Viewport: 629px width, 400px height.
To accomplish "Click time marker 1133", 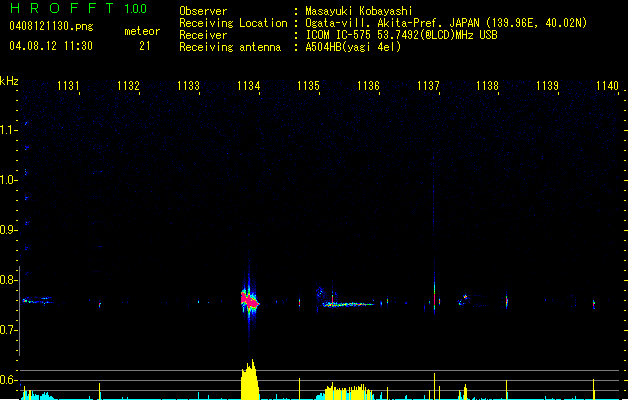I will point(188,86).
